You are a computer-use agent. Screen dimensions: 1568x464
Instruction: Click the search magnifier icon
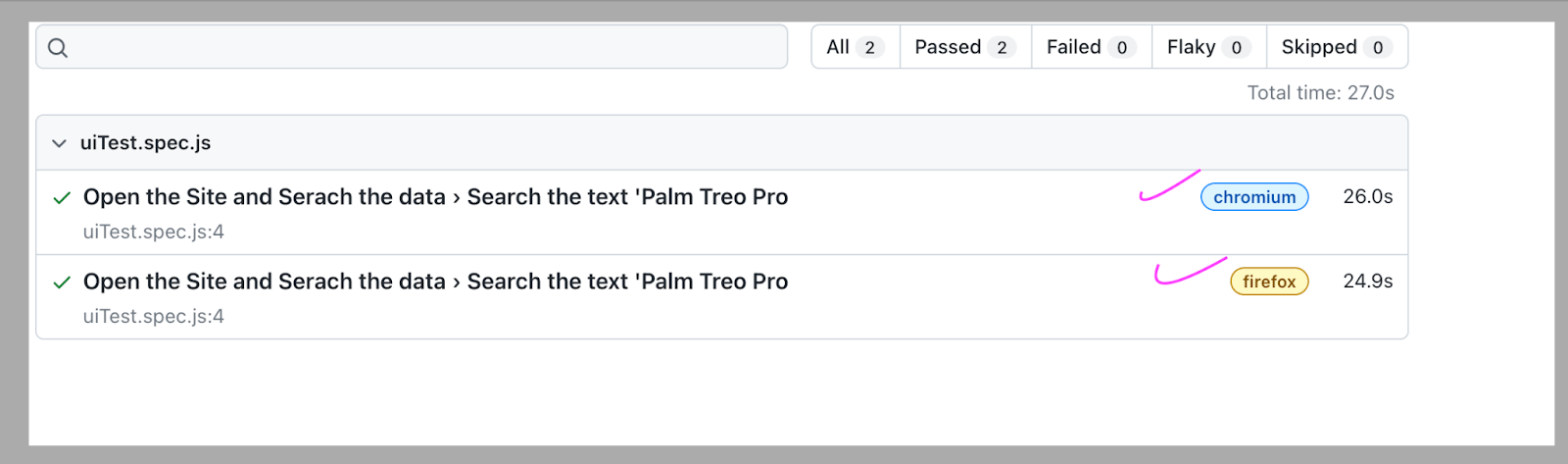pos(58,47)
